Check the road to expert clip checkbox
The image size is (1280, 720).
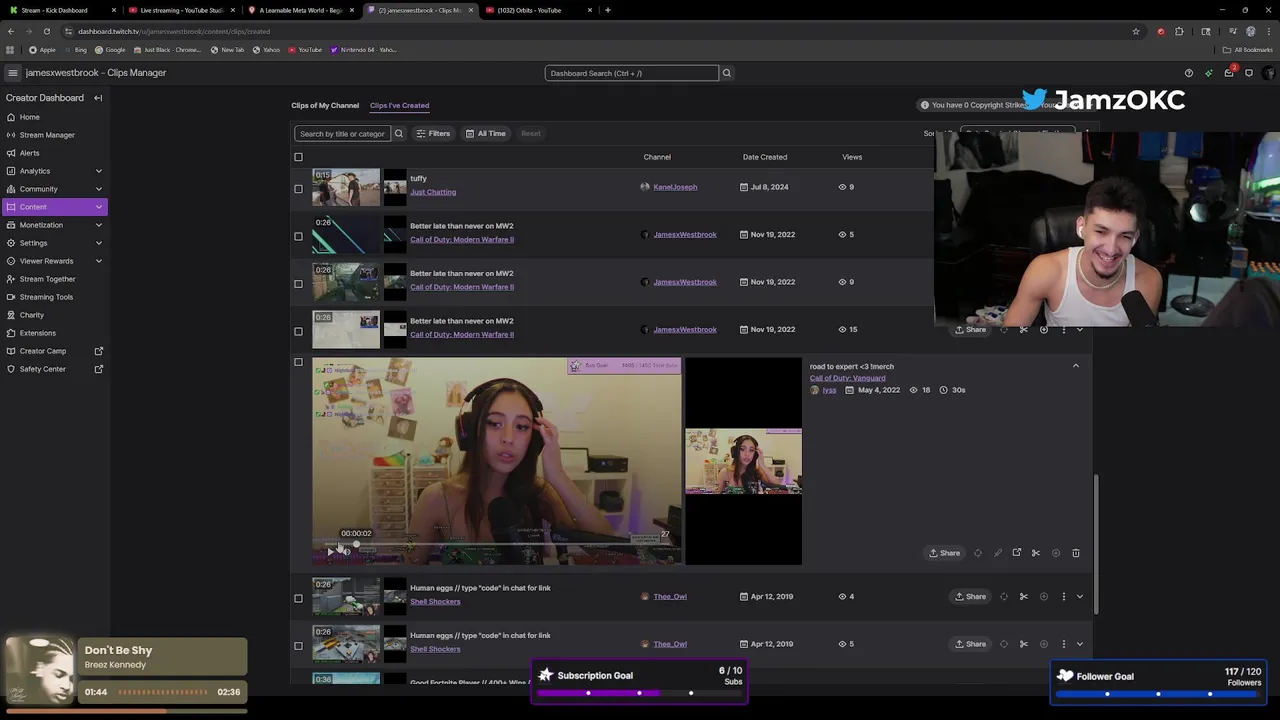pyautogui.click(x=298, y=362)
